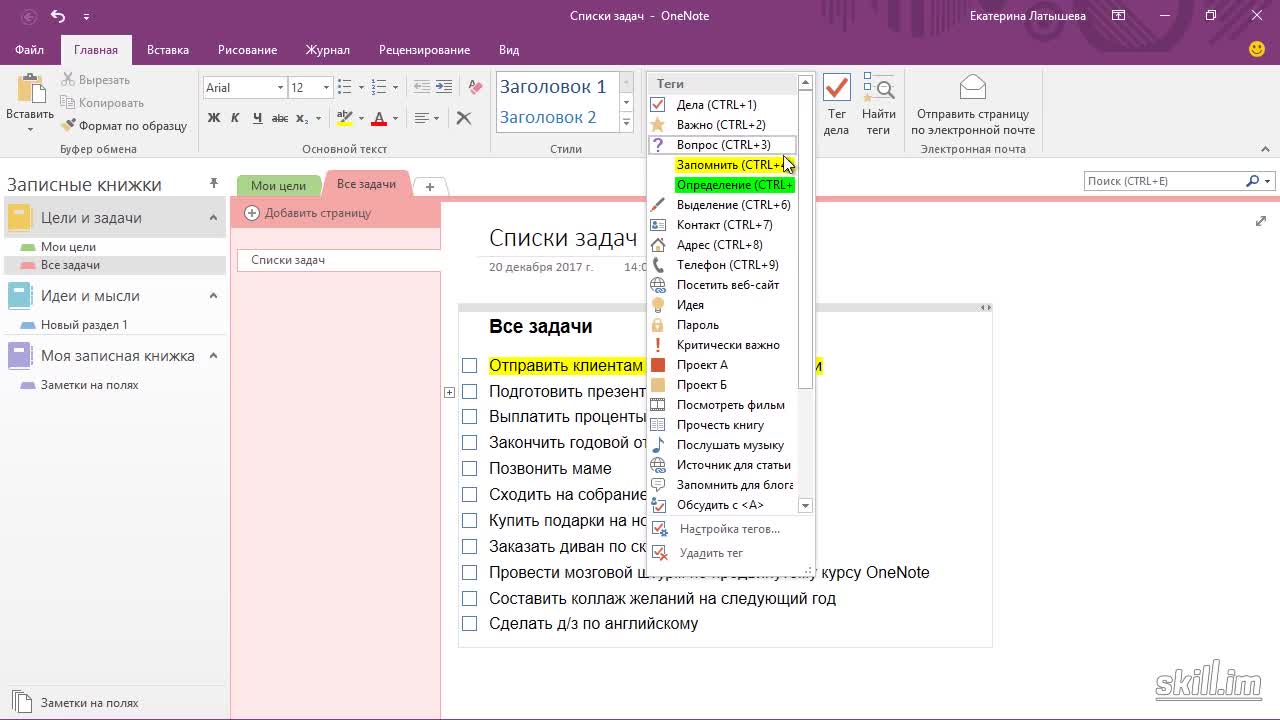Screen dimensions: 1280x720
Task: Check the Позвонить маме checkbox
Action: coord(469,469)
